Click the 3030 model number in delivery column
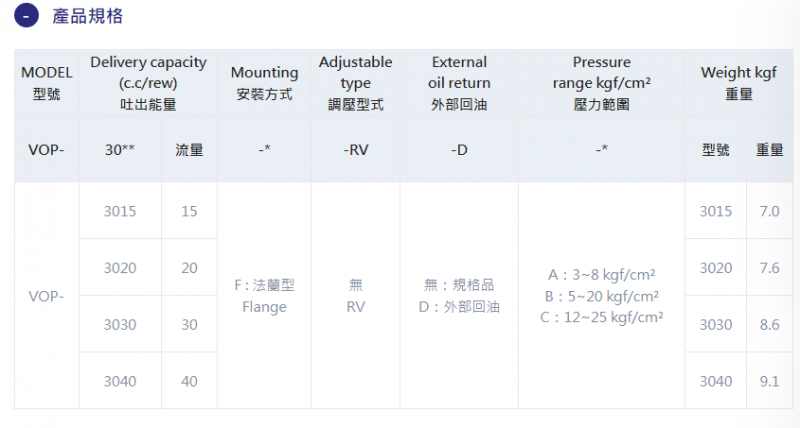Screen dimensions: 800x428 click(x=120, y=324)
